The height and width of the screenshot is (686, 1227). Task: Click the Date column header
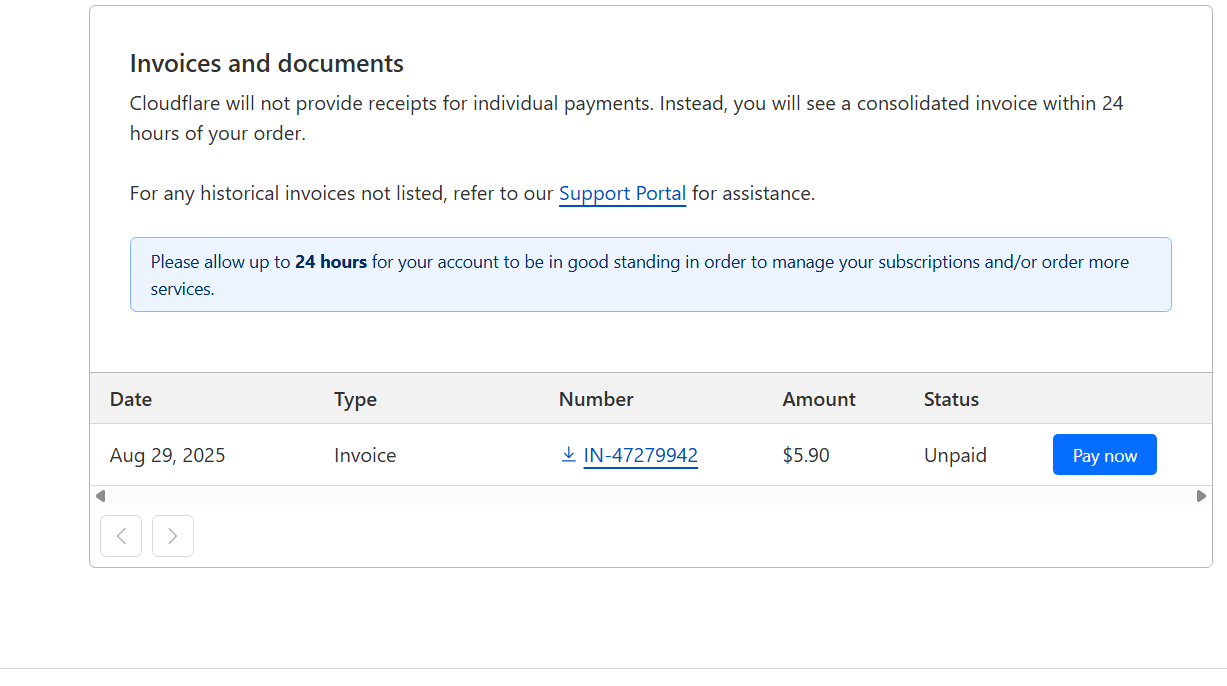pyautogui.click(x=131, y=399)
